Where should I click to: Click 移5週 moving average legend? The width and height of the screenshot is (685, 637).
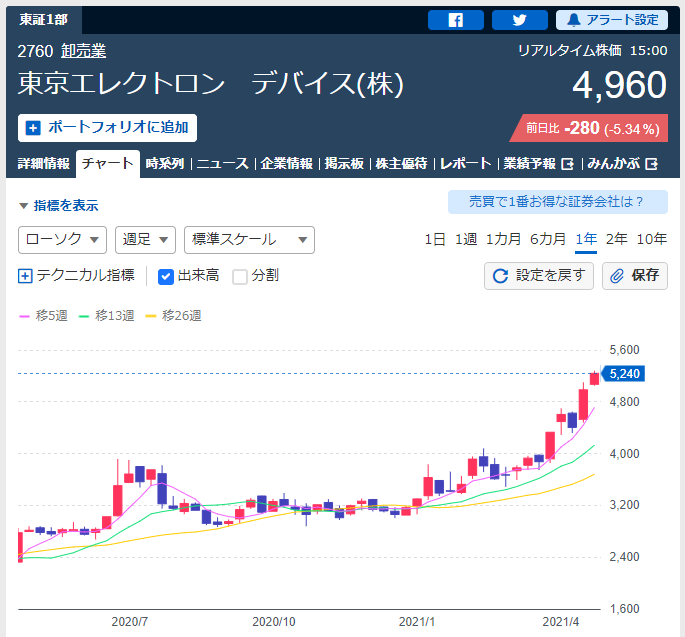coord(44,315)
